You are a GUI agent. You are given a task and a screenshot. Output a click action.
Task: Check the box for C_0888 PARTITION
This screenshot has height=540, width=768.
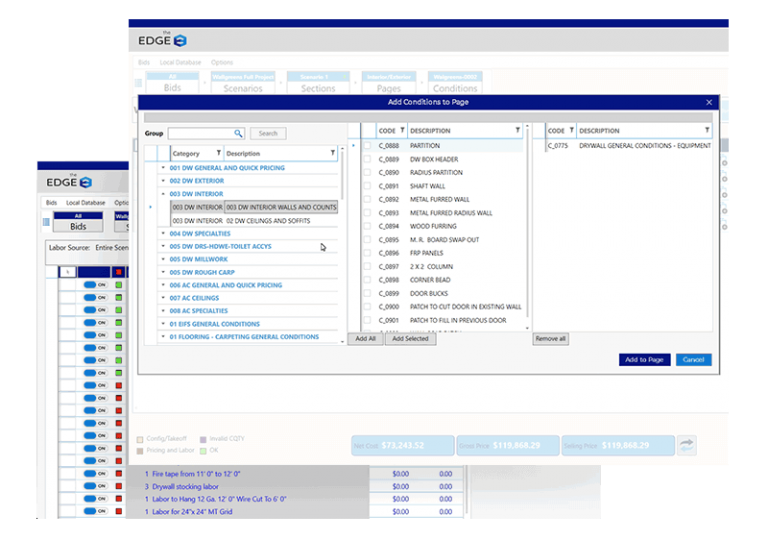coord(367,146)
